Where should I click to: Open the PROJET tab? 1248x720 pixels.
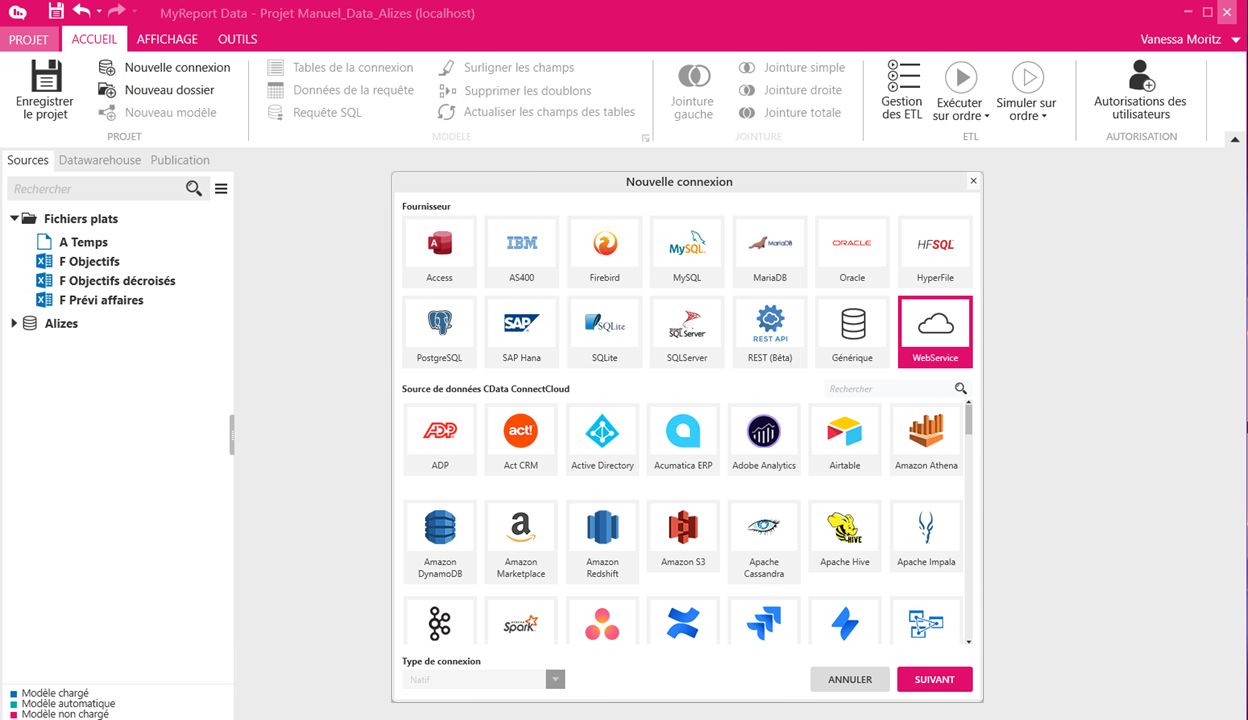pyautogui.click(x=29, y=39)
